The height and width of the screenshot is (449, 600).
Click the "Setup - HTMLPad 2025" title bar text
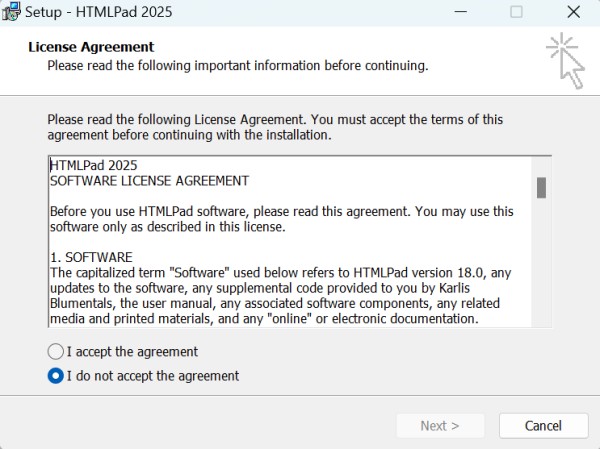click(x=99, y=12)
